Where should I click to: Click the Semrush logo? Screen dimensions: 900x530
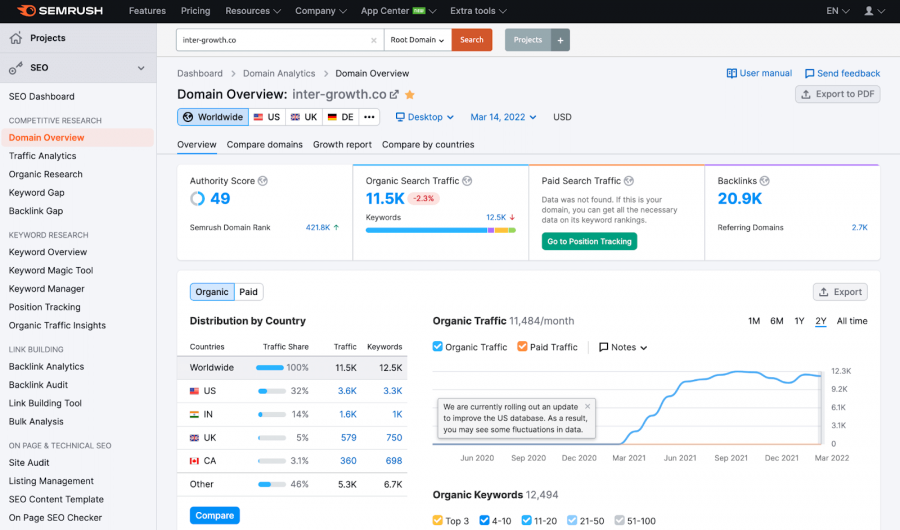(x=60, y=11)
